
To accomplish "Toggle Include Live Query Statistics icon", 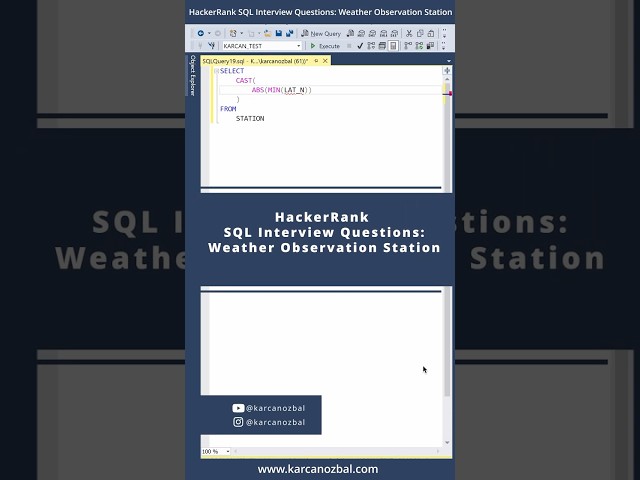I will click(419, 46).
